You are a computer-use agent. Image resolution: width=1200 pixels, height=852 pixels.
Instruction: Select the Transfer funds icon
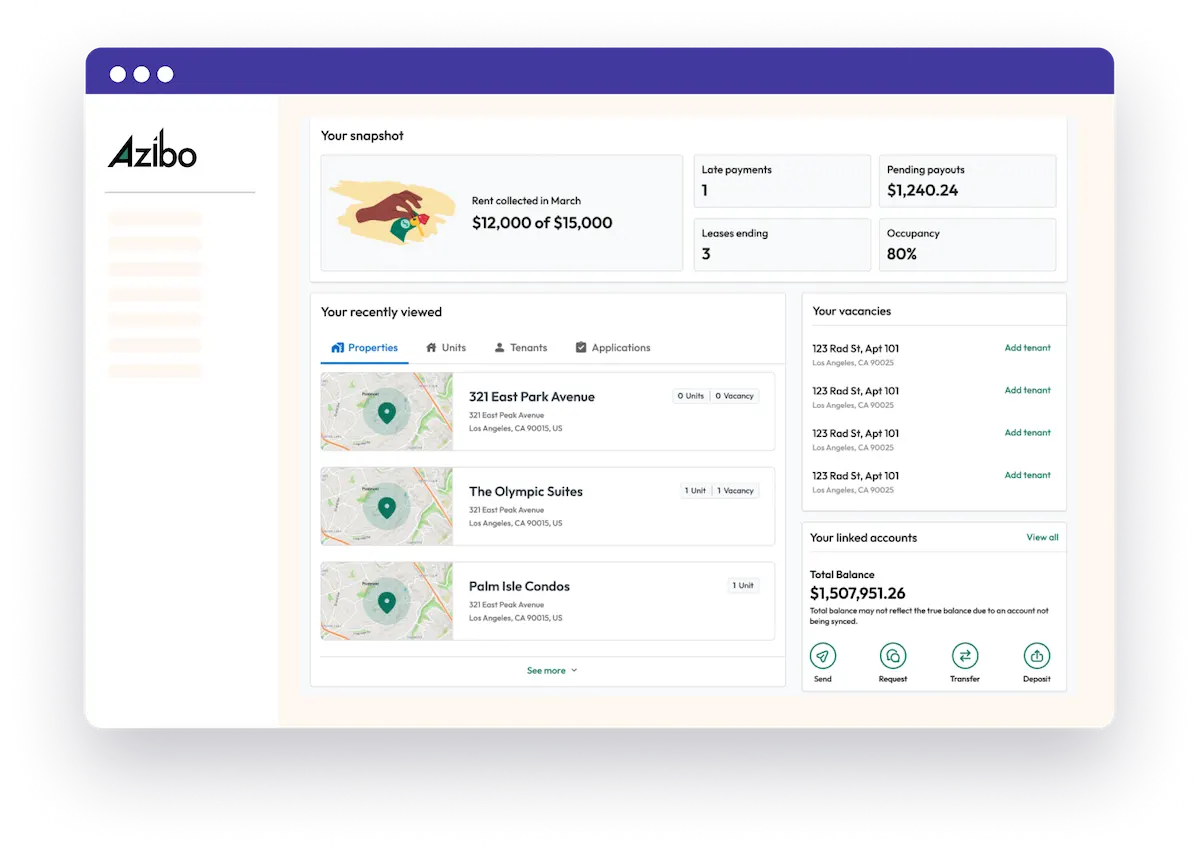coord(964,656)
